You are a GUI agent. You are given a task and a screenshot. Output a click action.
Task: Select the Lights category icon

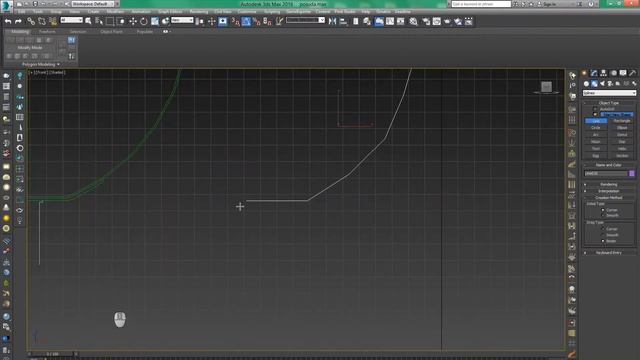[602, 84]
